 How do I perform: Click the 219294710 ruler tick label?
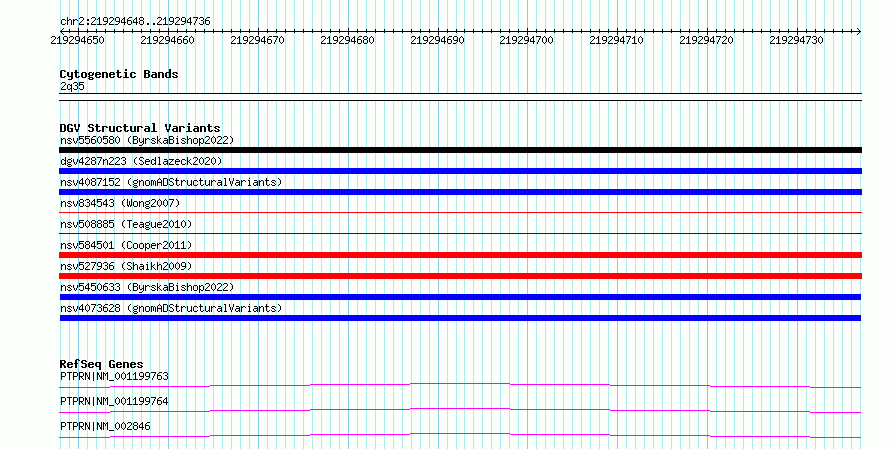616,40
